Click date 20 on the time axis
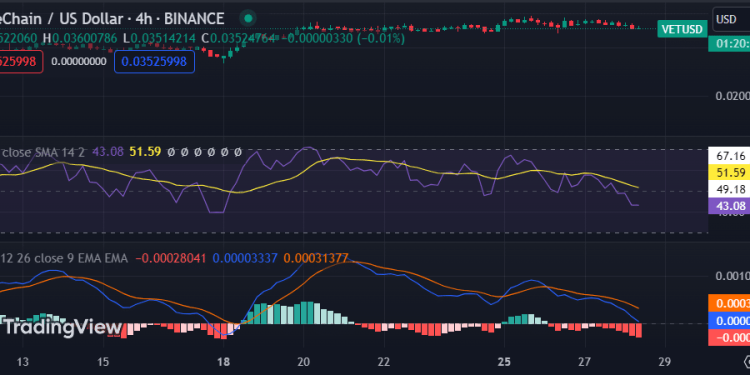Image resolution: width=750 pixels, height=375 pixels. point(303,361)
